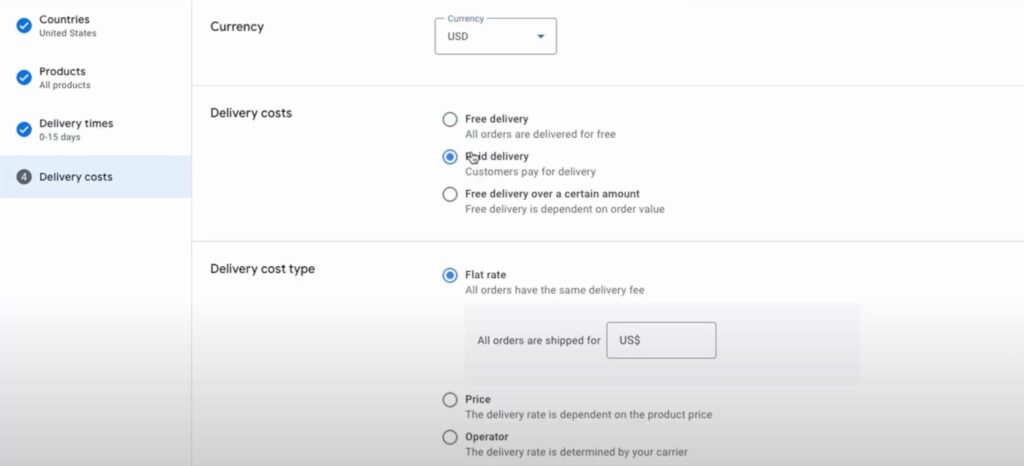This screenshot has width=1024, height=466.
Task: Click the Operator option label text
Action: pyautogui.click(x=487, y=437)
